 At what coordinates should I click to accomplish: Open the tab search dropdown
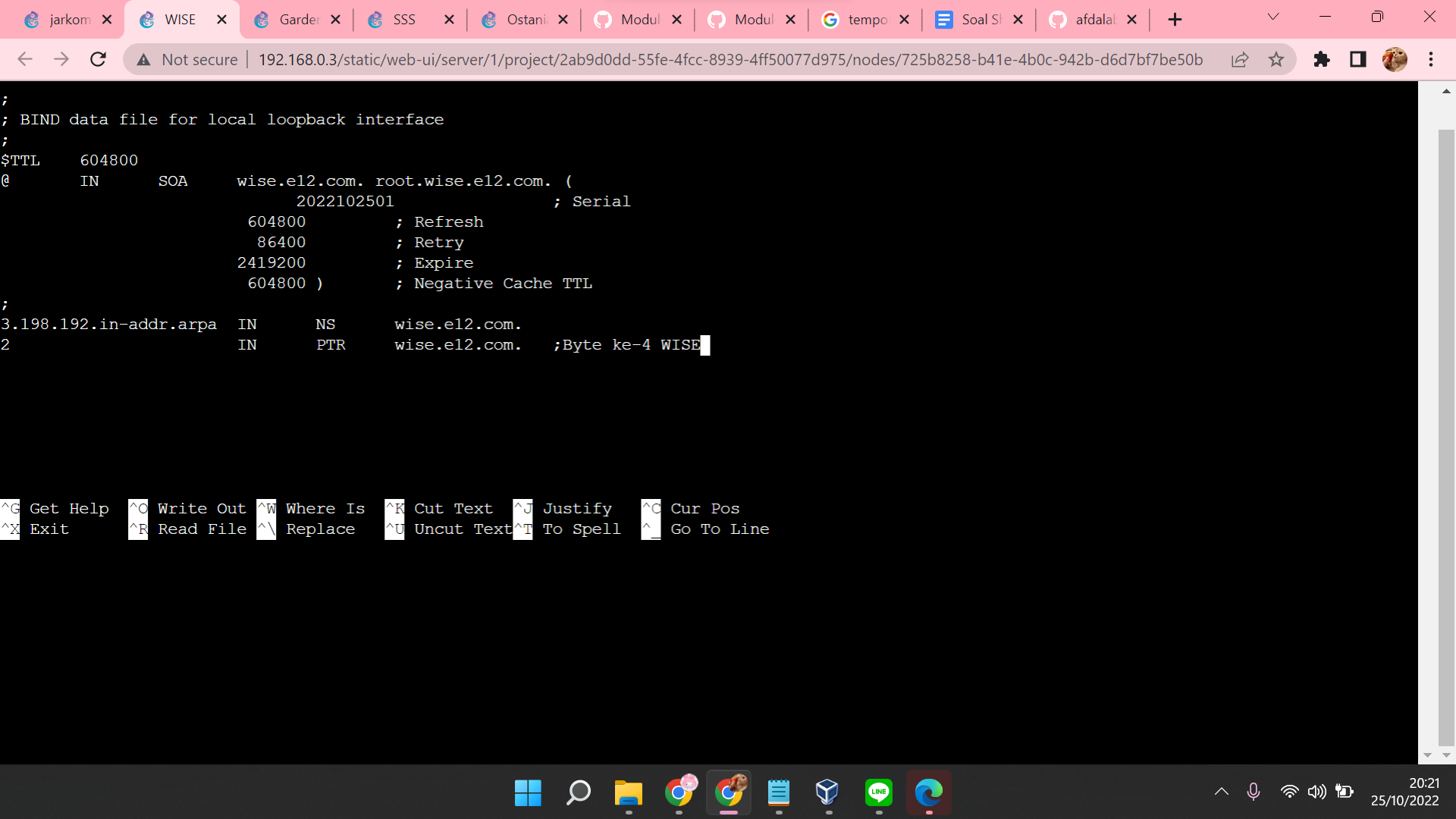tap(1273, 17)
